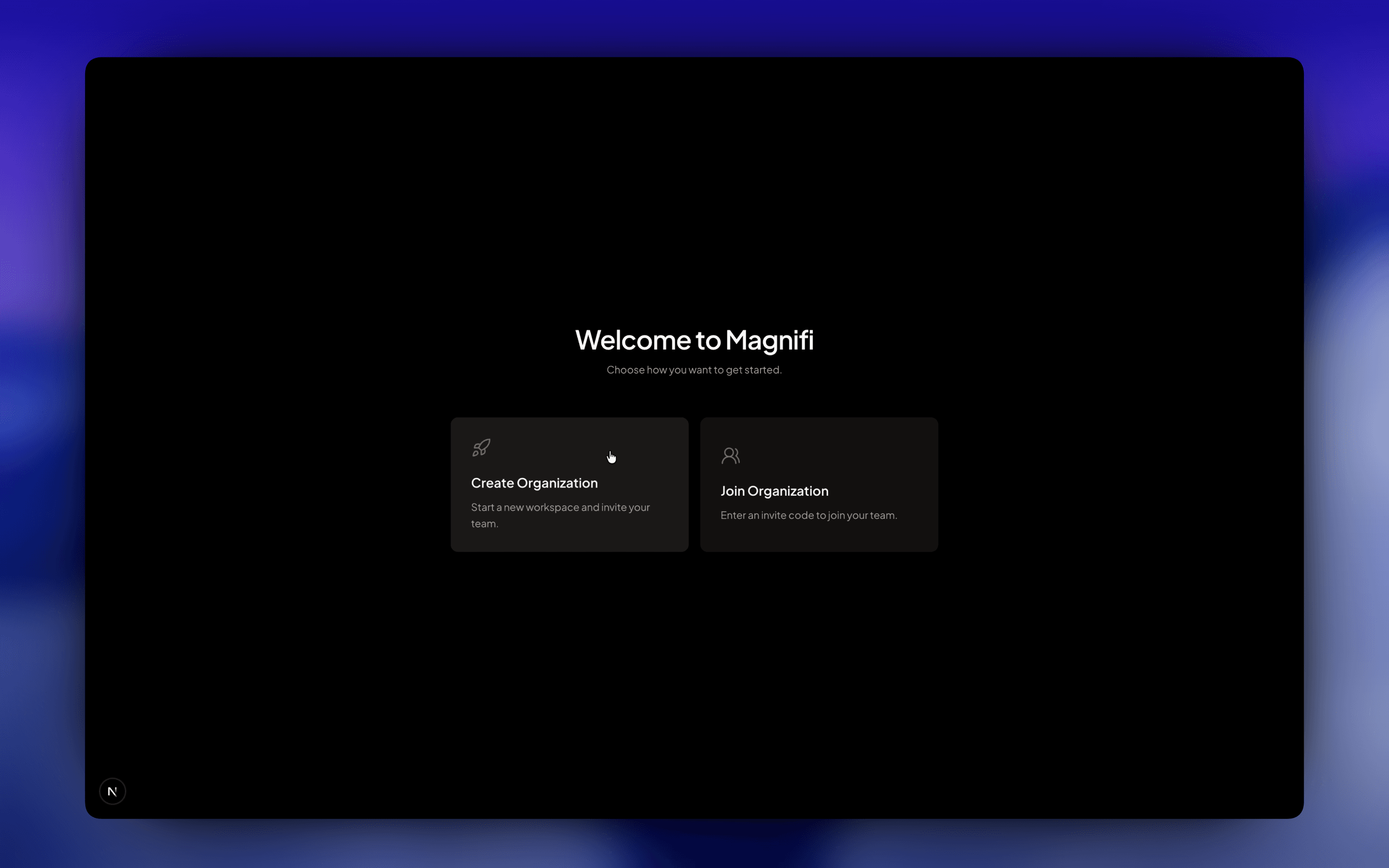Select the Join Organization card title
Image resolution: width=1389 pixels, height=868 pixels.
pyautogui.click(x=774, y=491)
